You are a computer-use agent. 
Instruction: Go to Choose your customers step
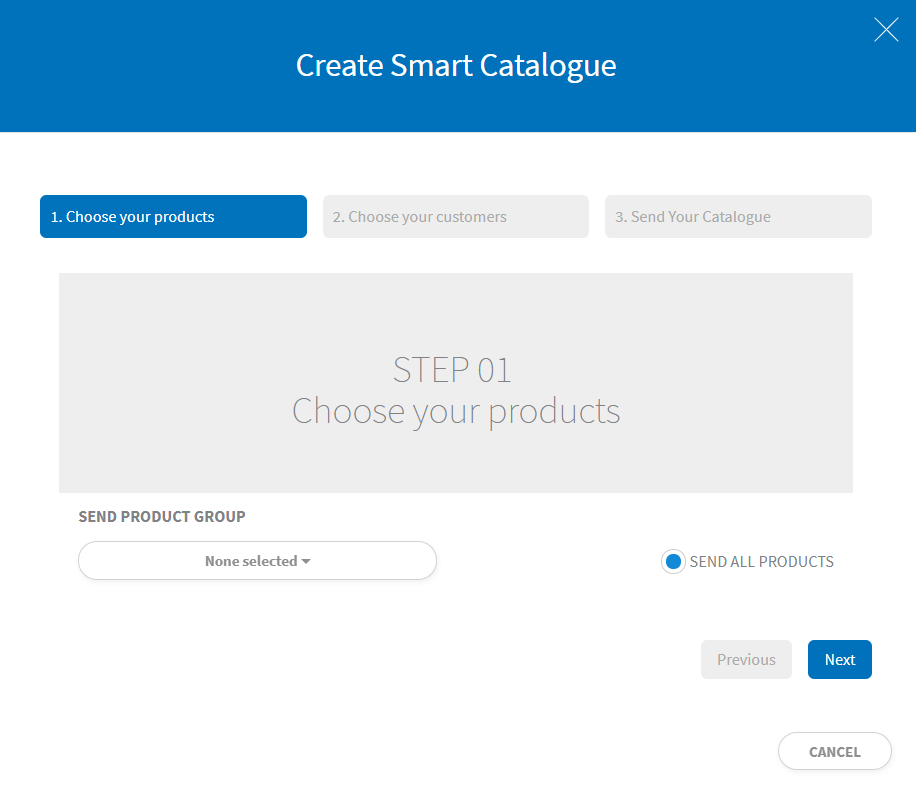tap(456, 217)
